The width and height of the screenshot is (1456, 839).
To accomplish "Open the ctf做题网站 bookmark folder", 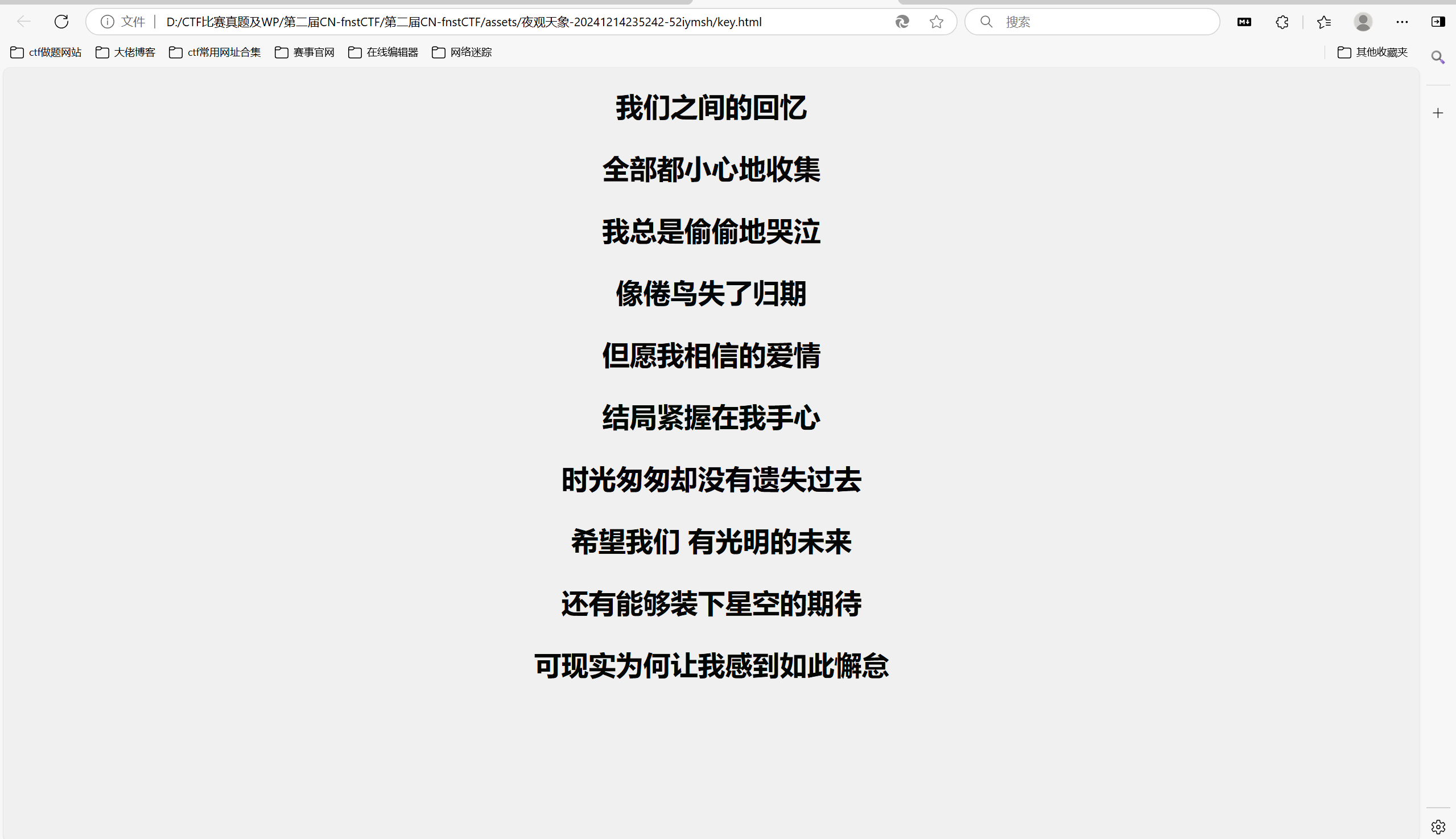I will coord(46,52).
